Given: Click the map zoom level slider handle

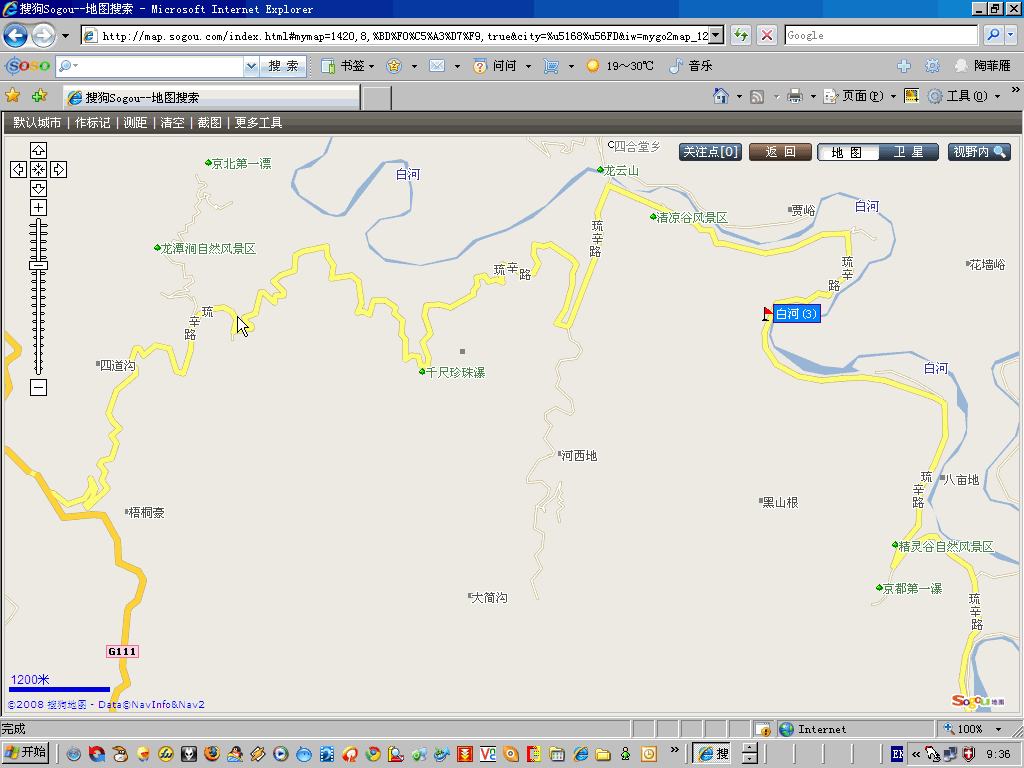Looking at the screenshot, I should 38,265.
